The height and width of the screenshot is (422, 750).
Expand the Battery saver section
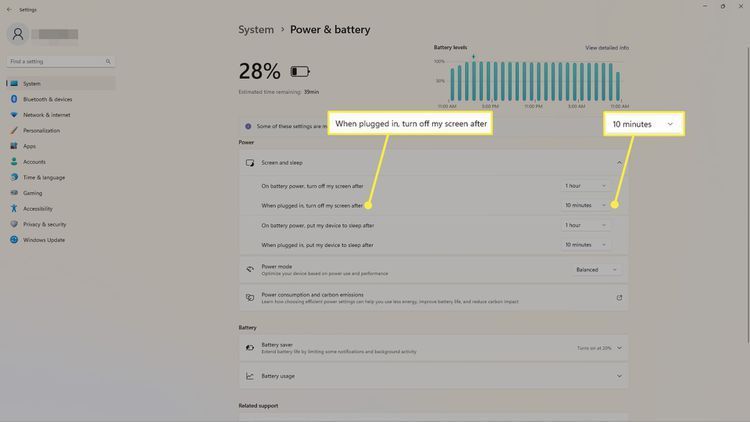[x=619, y=348]
